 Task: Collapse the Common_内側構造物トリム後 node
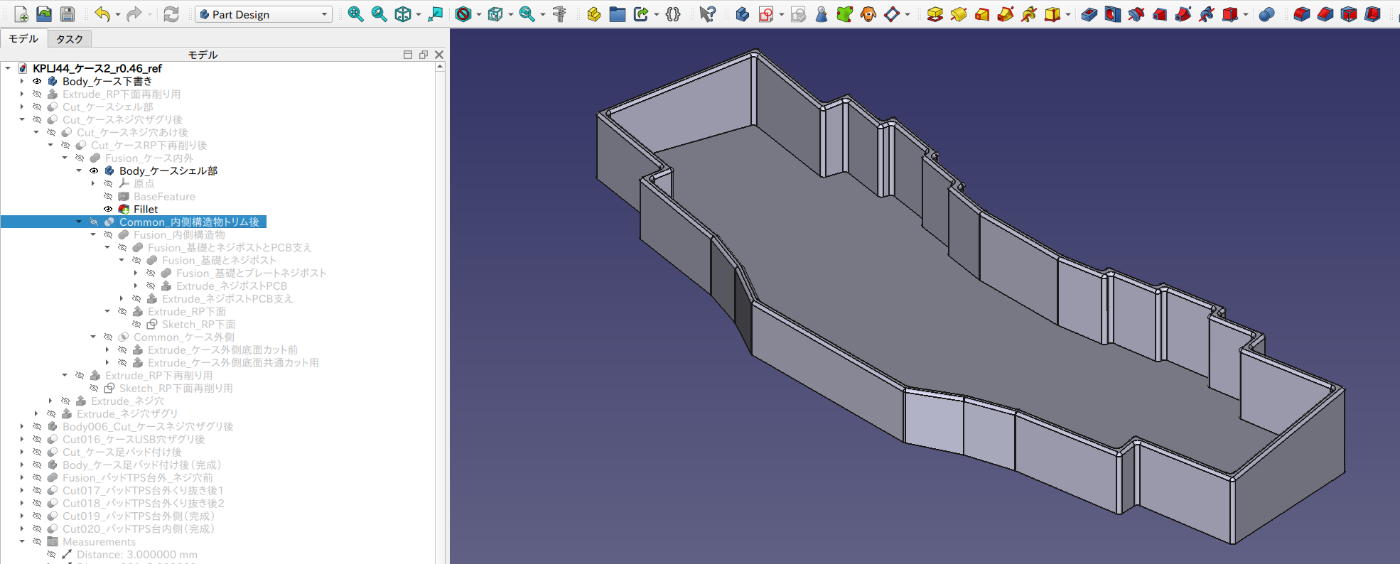tap(79, 222)
